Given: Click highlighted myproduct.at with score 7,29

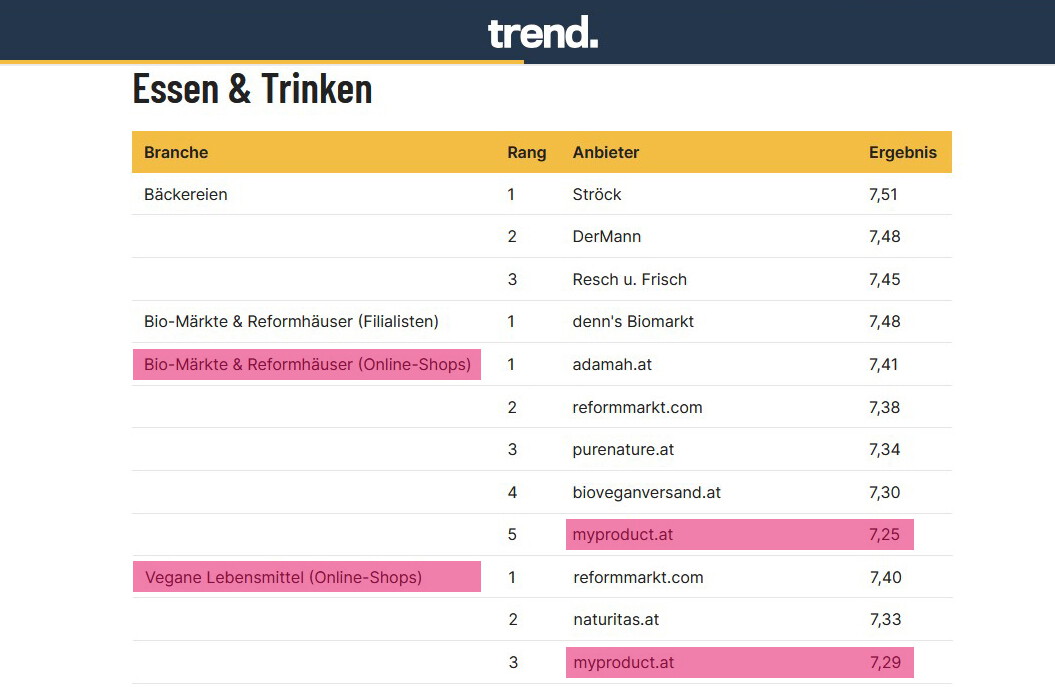Looking at the screenshot, I should pyautogui.click(x=739, y=662).
